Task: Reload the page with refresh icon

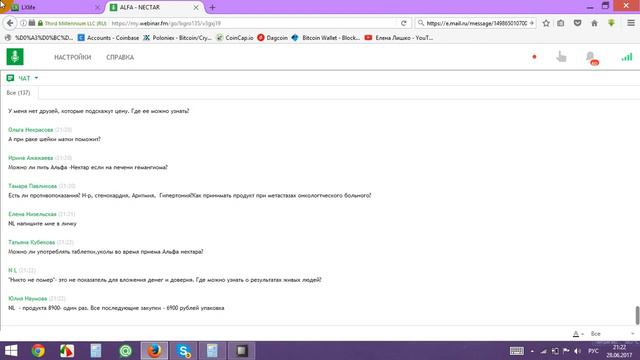Action: click(404, 23)
